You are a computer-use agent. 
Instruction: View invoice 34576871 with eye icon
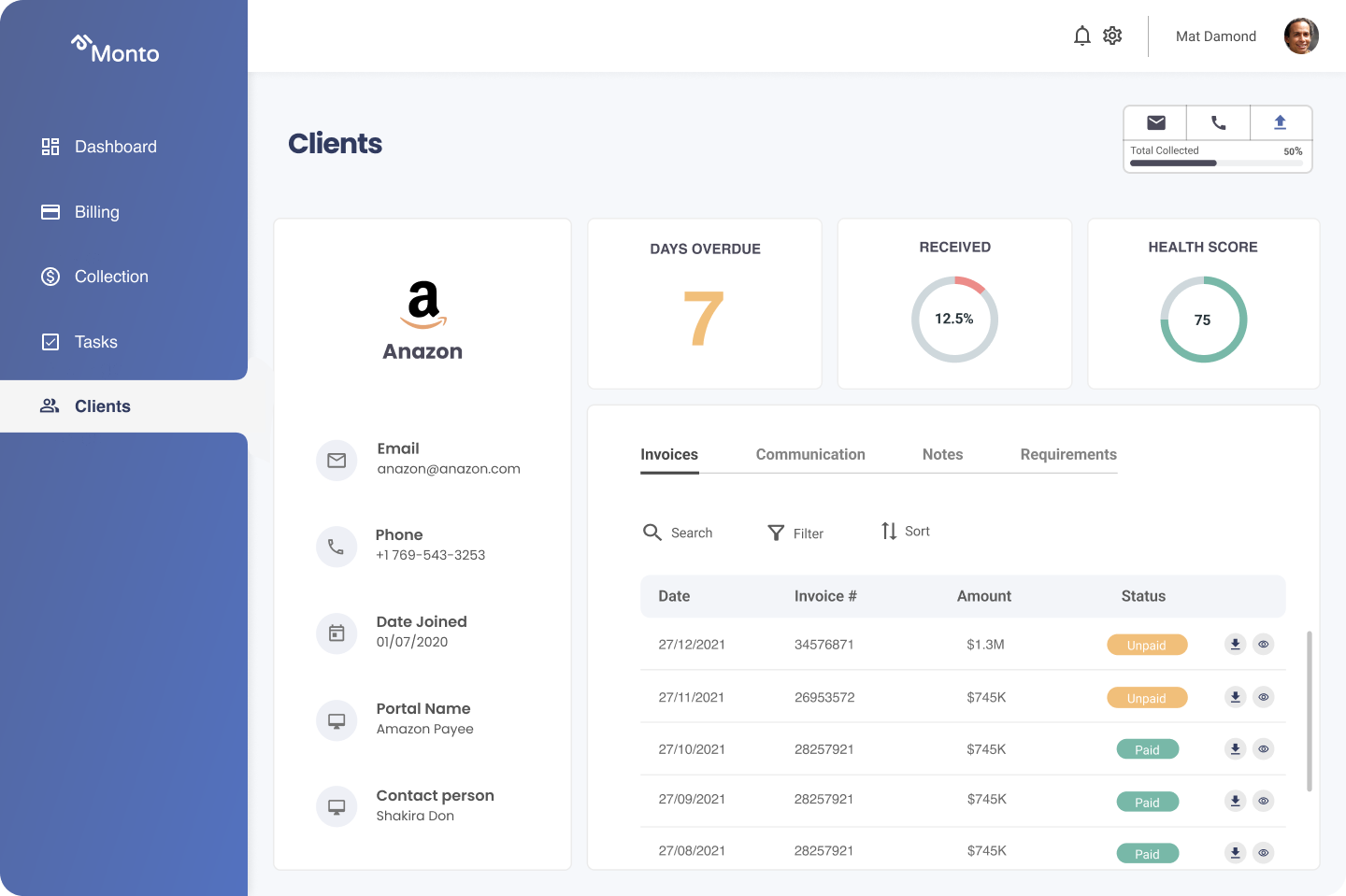click(x=1263, y=644)
